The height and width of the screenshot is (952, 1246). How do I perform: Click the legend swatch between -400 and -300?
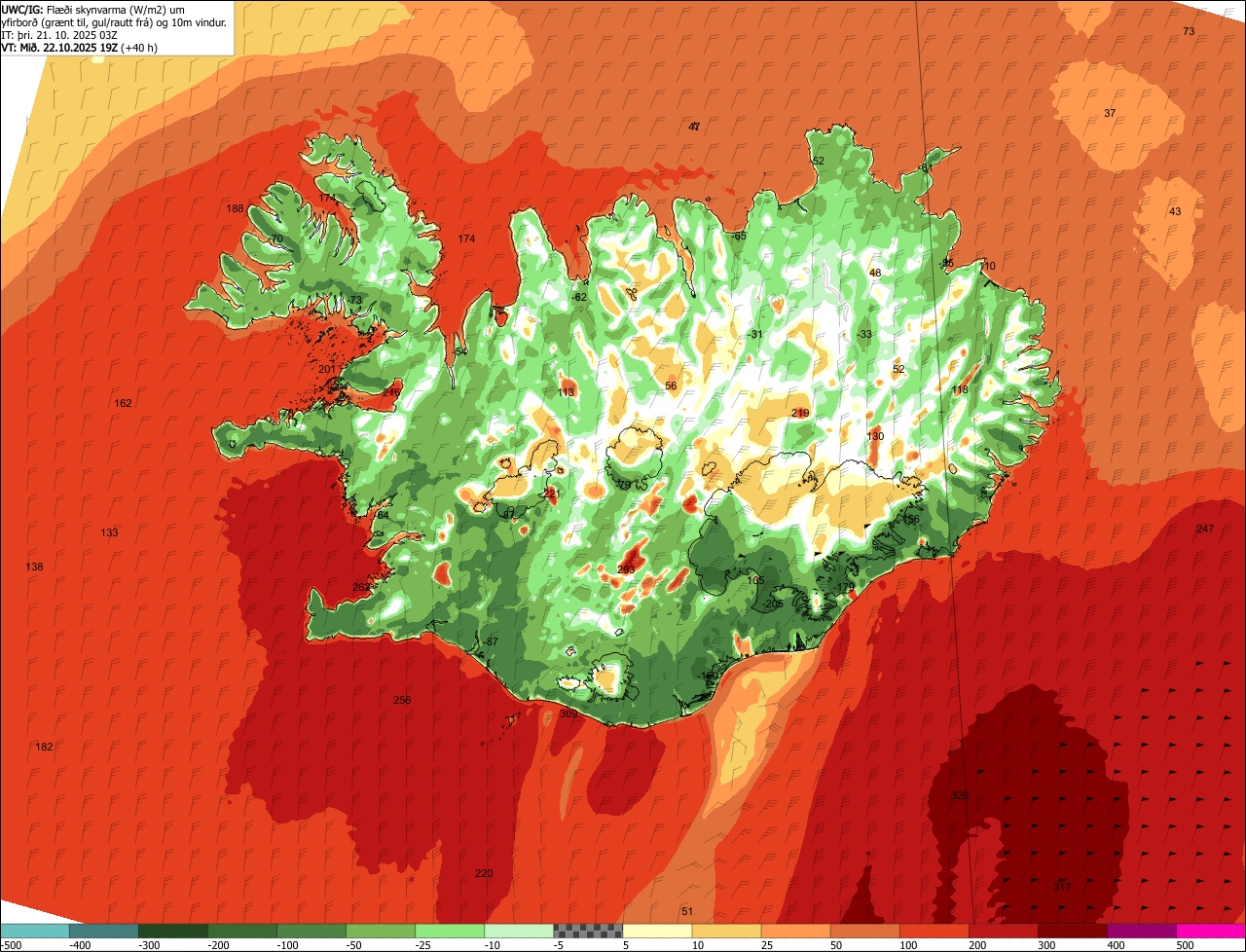[104, 931]
